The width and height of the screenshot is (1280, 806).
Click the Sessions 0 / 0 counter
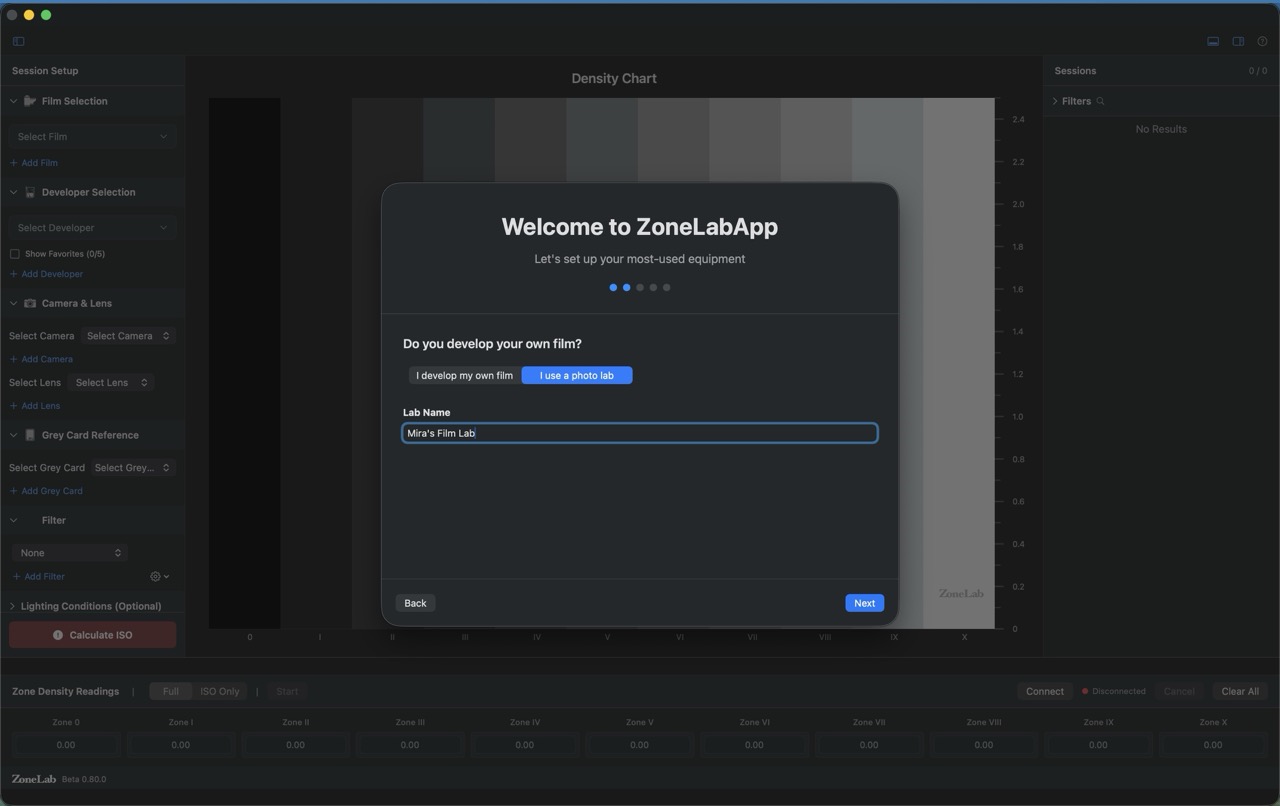1258,71
